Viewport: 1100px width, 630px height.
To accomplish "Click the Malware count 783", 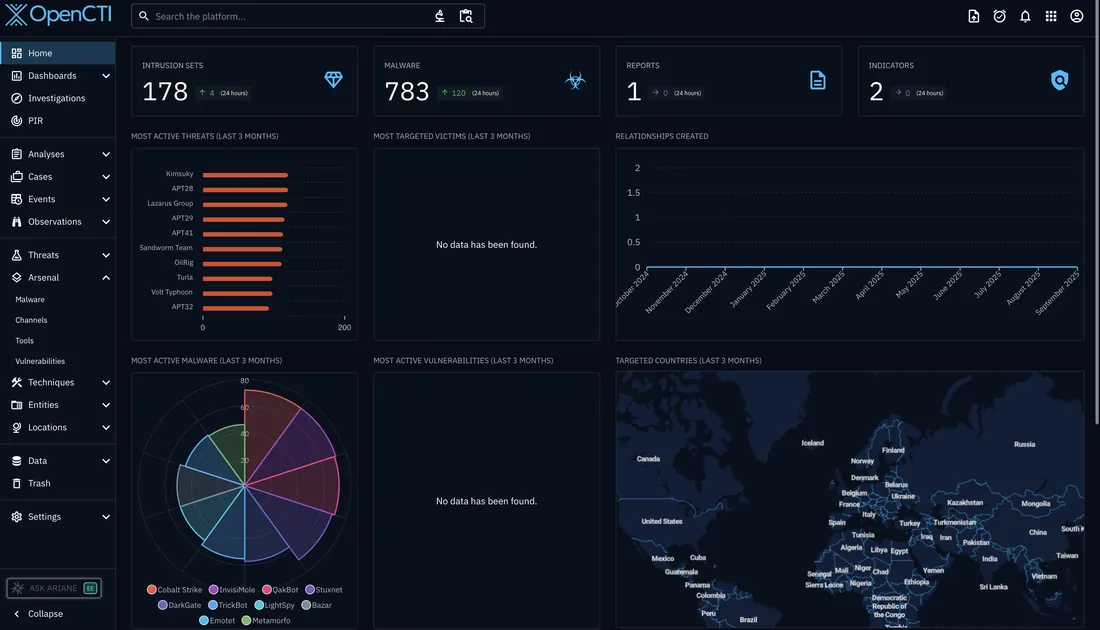I will pos(407,92).
